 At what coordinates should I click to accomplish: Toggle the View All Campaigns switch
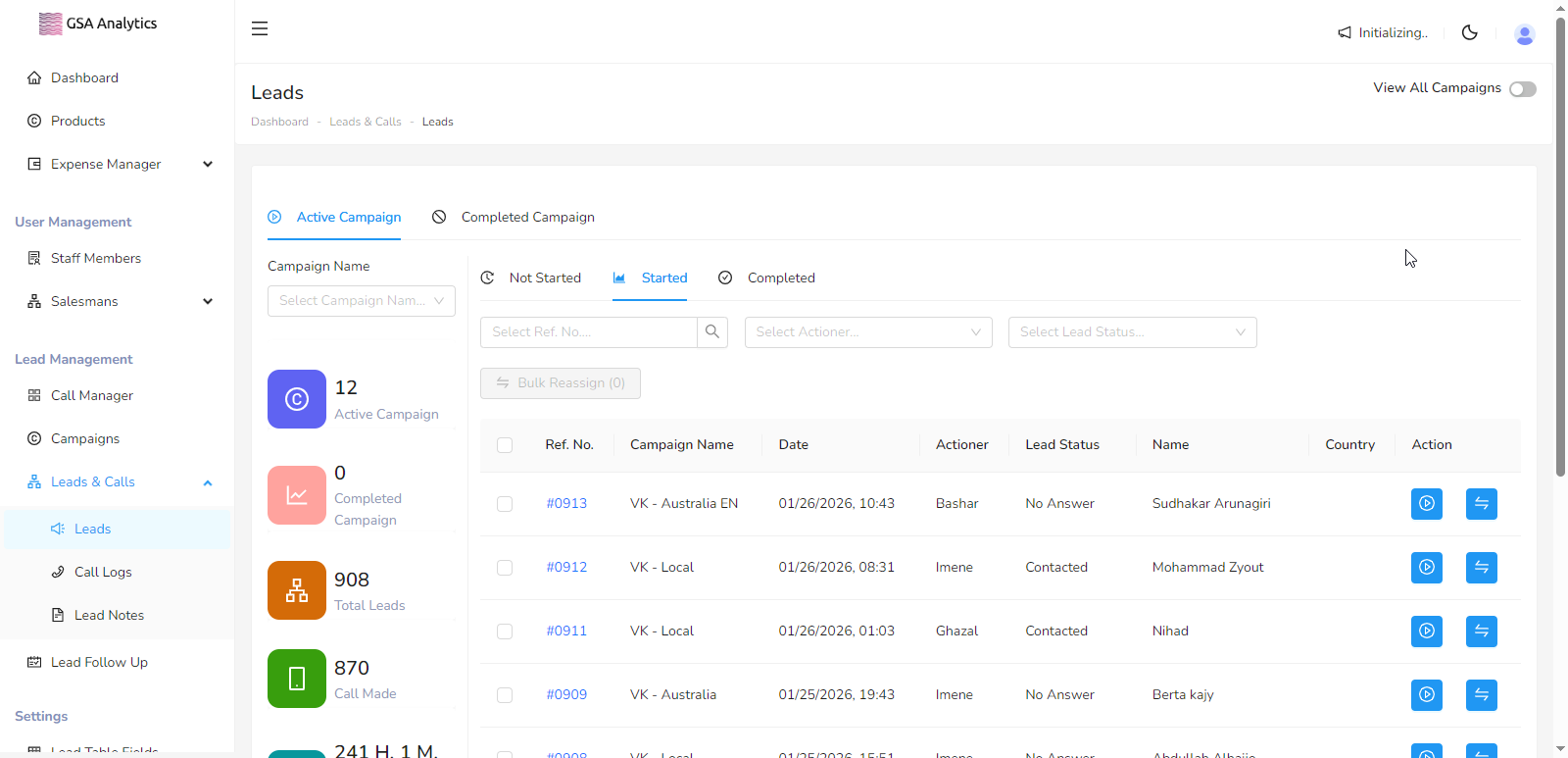pyautogui.click(x=1523, y=89)
